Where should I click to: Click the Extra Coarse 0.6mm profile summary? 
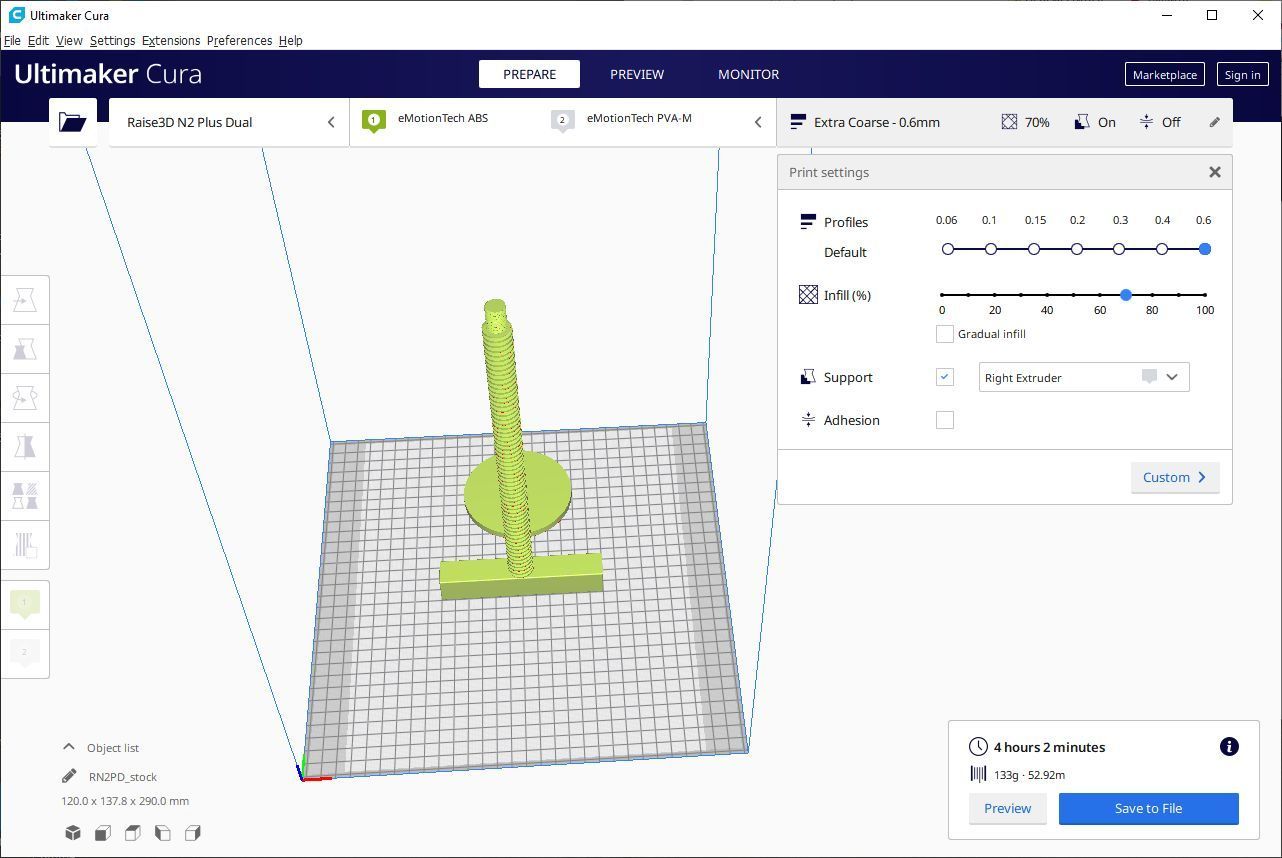pos(866,122)
